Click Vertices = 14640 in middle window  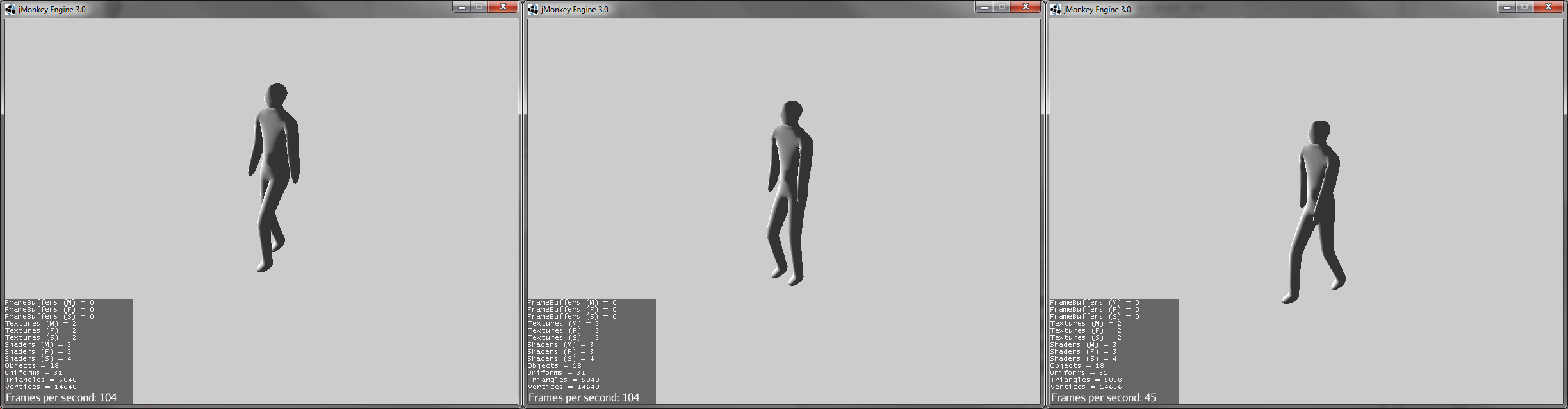point(563,387)
